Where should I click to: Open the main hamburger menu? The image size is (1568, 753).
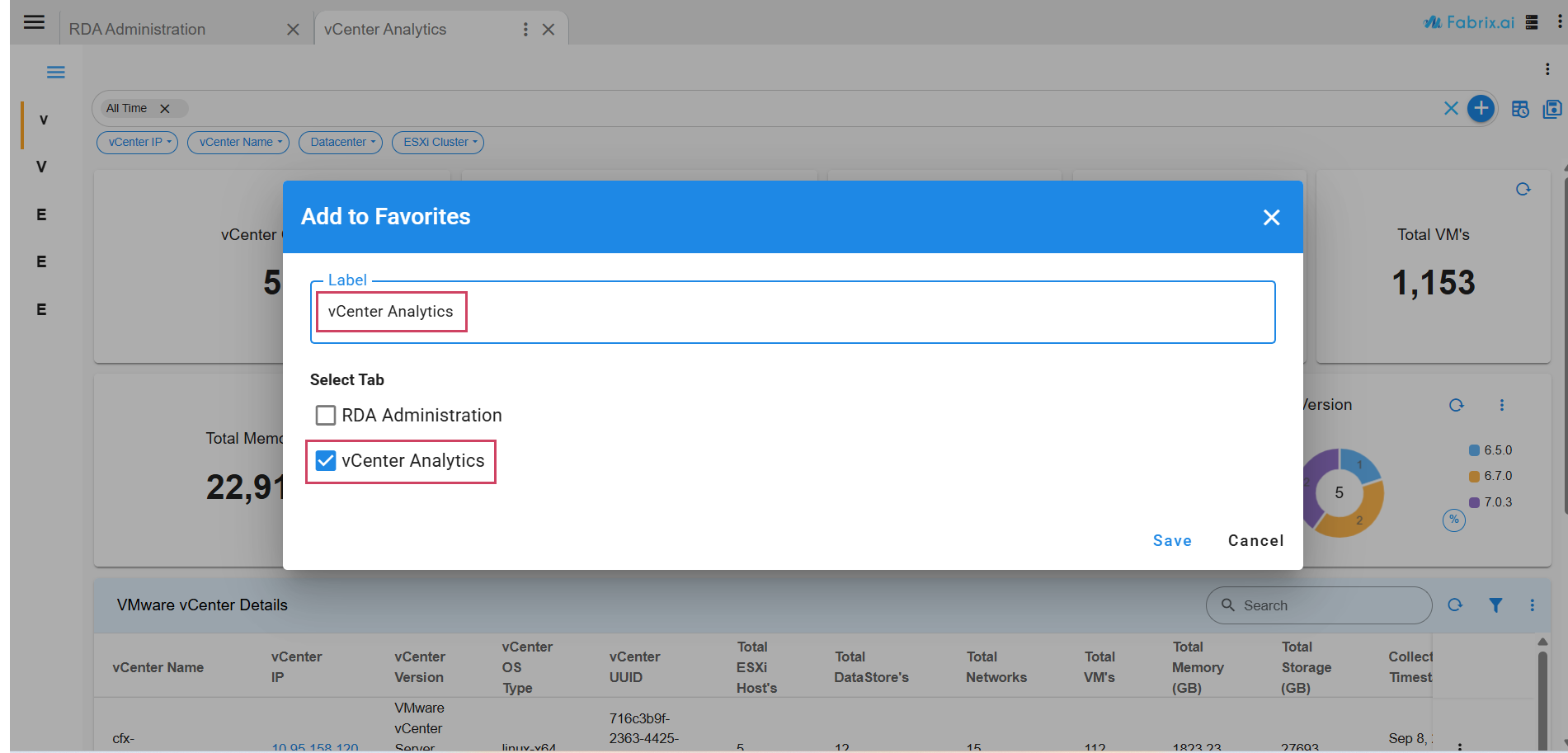click(x=34, y=22)
